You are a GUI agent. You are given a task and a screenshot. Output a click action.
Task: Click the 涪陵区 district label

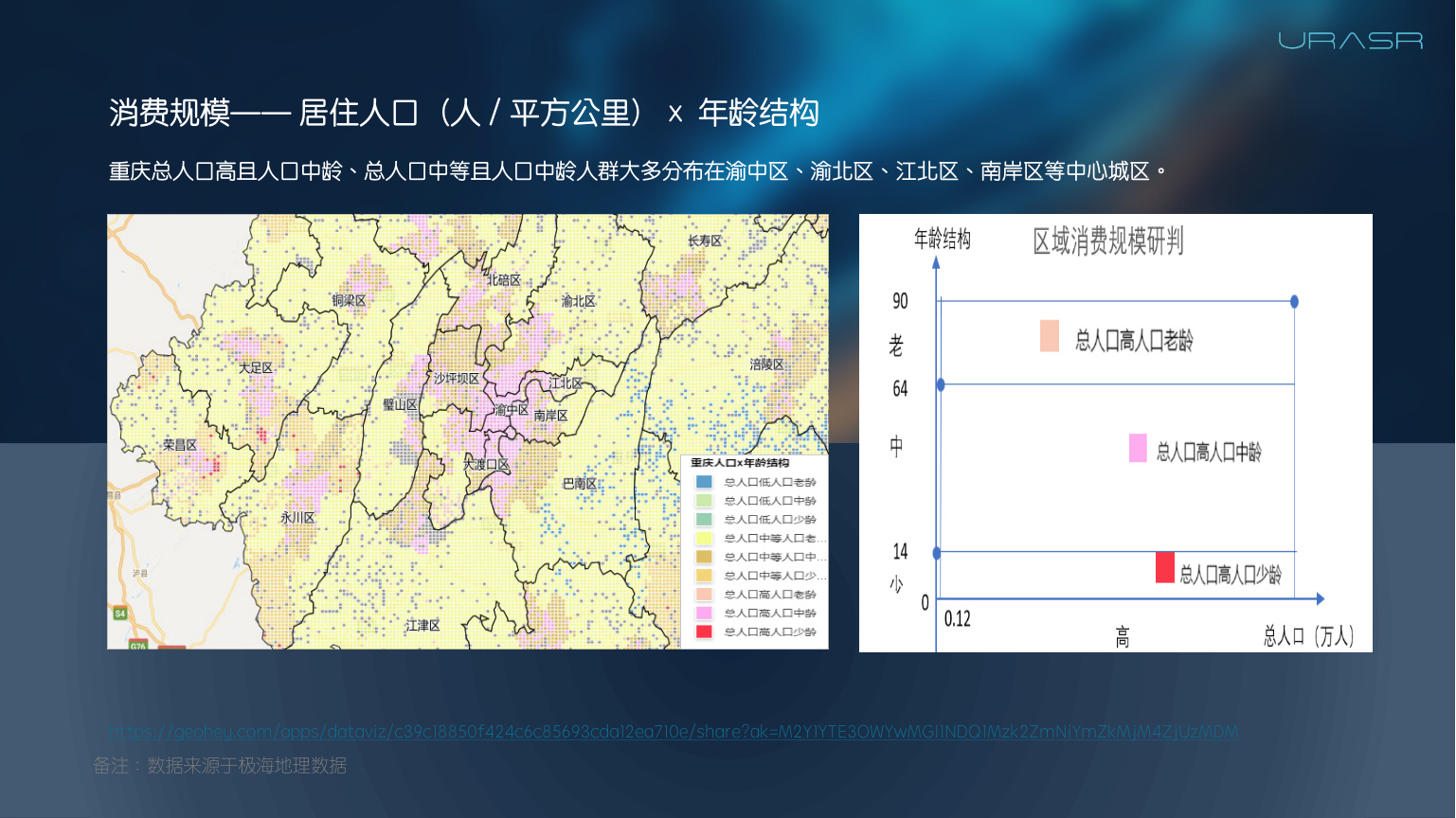tap(767, 365)
